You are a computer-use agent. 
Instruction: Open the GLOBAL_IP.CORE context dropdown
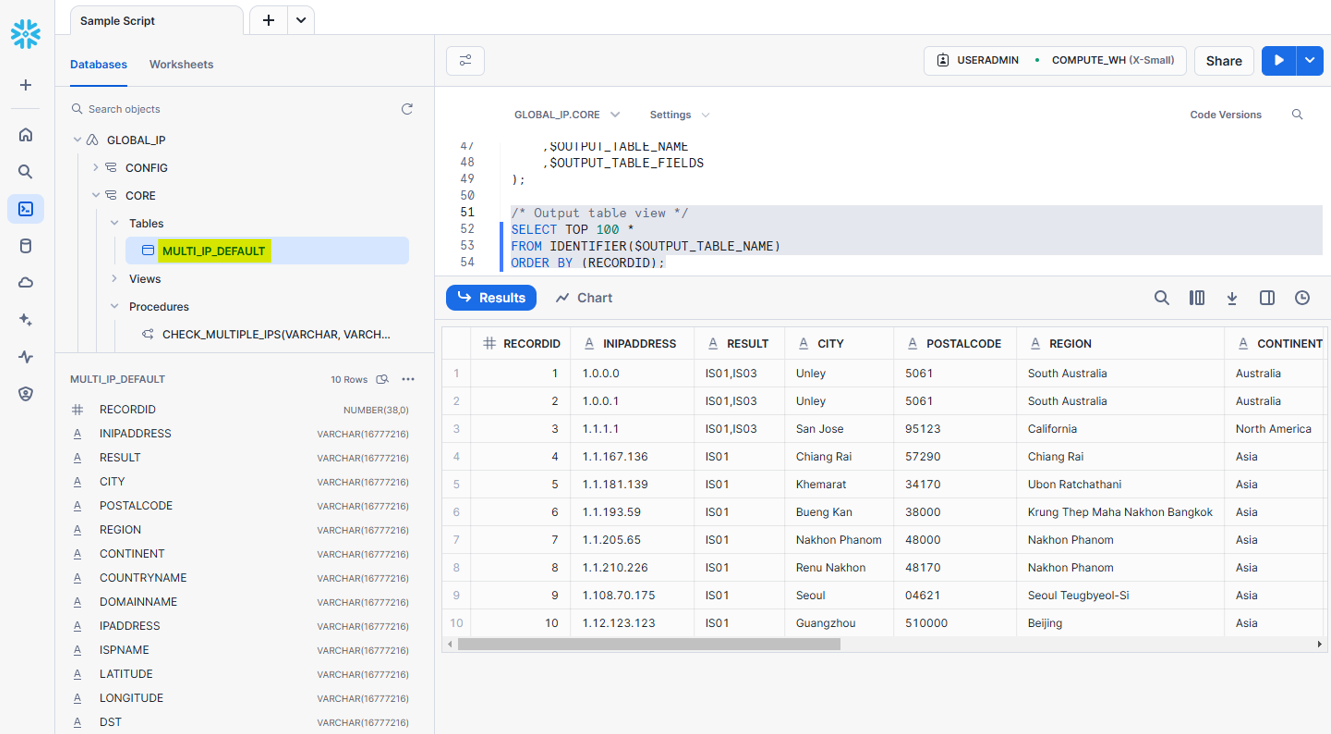[x=567, y=115]
